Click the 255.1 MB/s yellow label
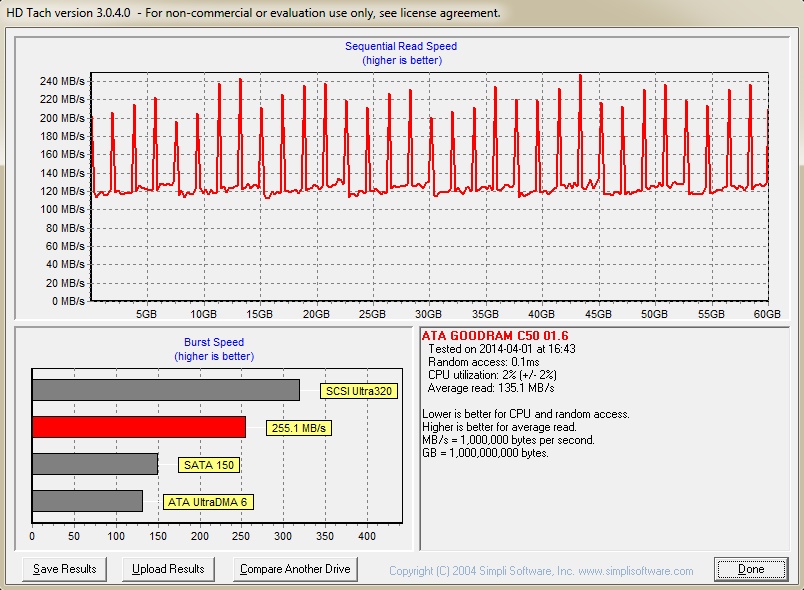This screenshot has height=590, width=804. pyautogui.click(x=298, y=428)
